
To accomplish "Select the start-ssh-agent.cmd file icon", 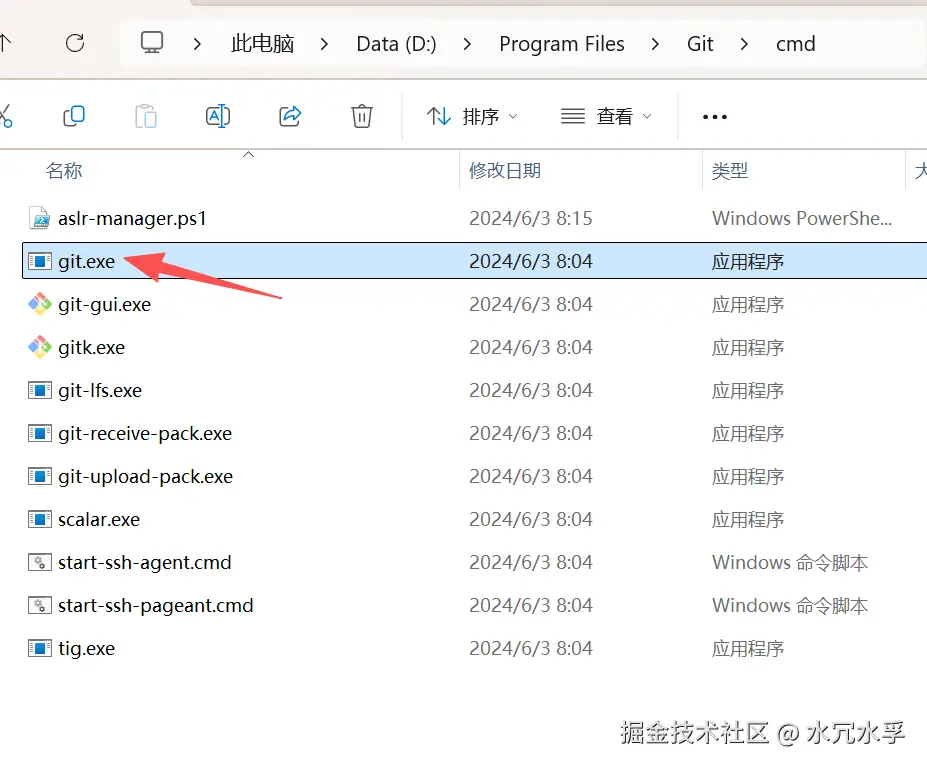I will (x=40, y=562).
